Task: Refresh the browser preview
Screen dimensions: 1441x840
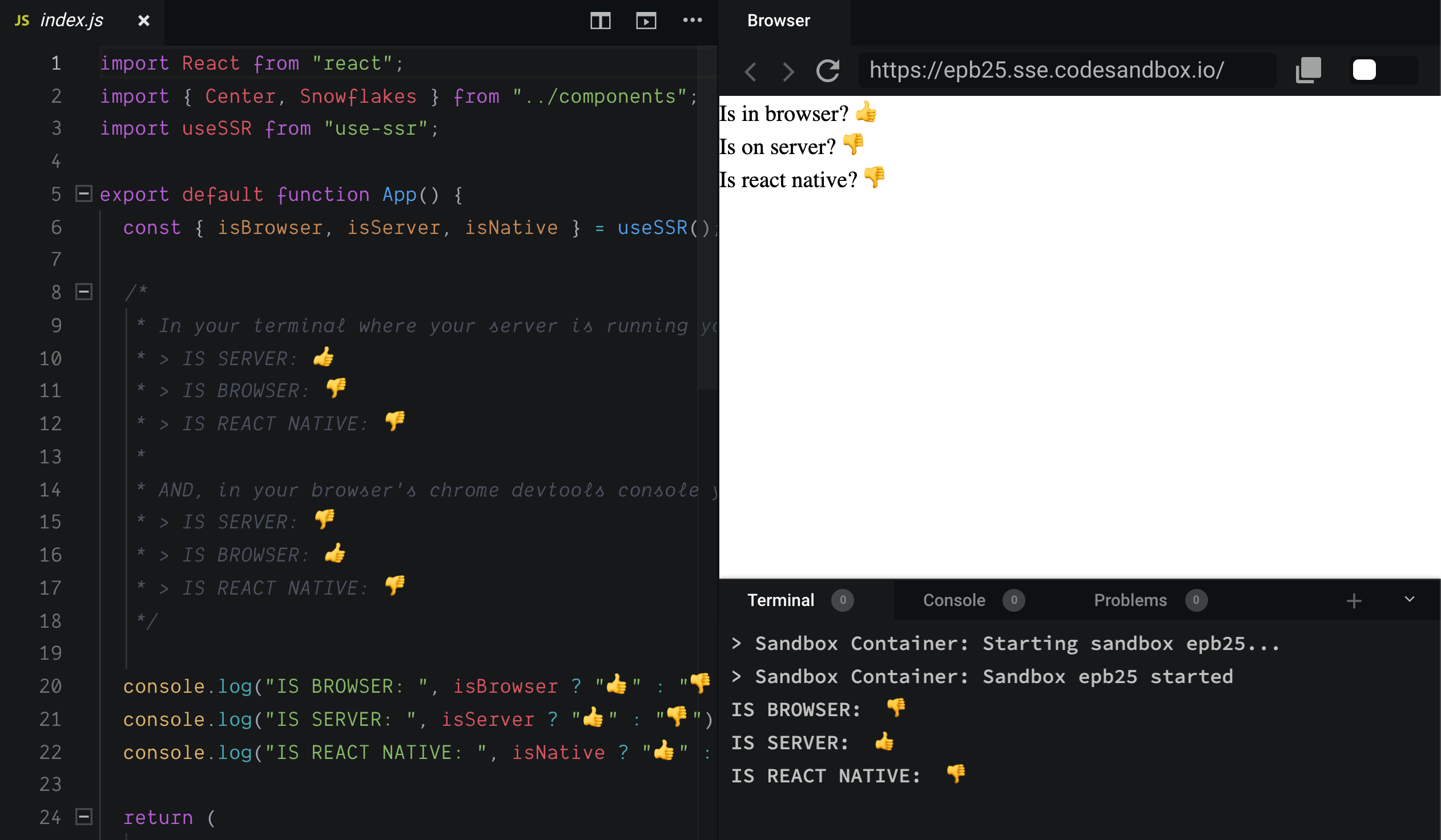Action: click(827, 71)
